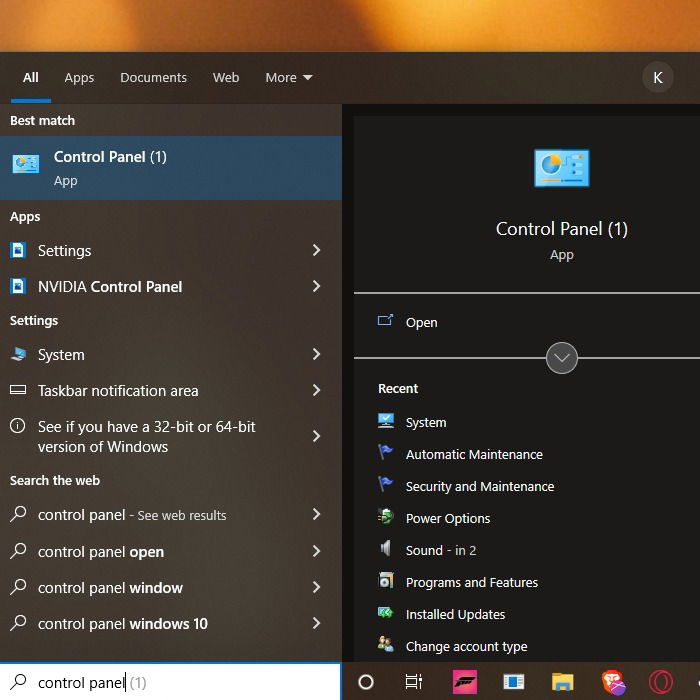This screenshot has height=700, width=700.
Task: Open Programs and Features from Recent list
Action: point(472,583)
